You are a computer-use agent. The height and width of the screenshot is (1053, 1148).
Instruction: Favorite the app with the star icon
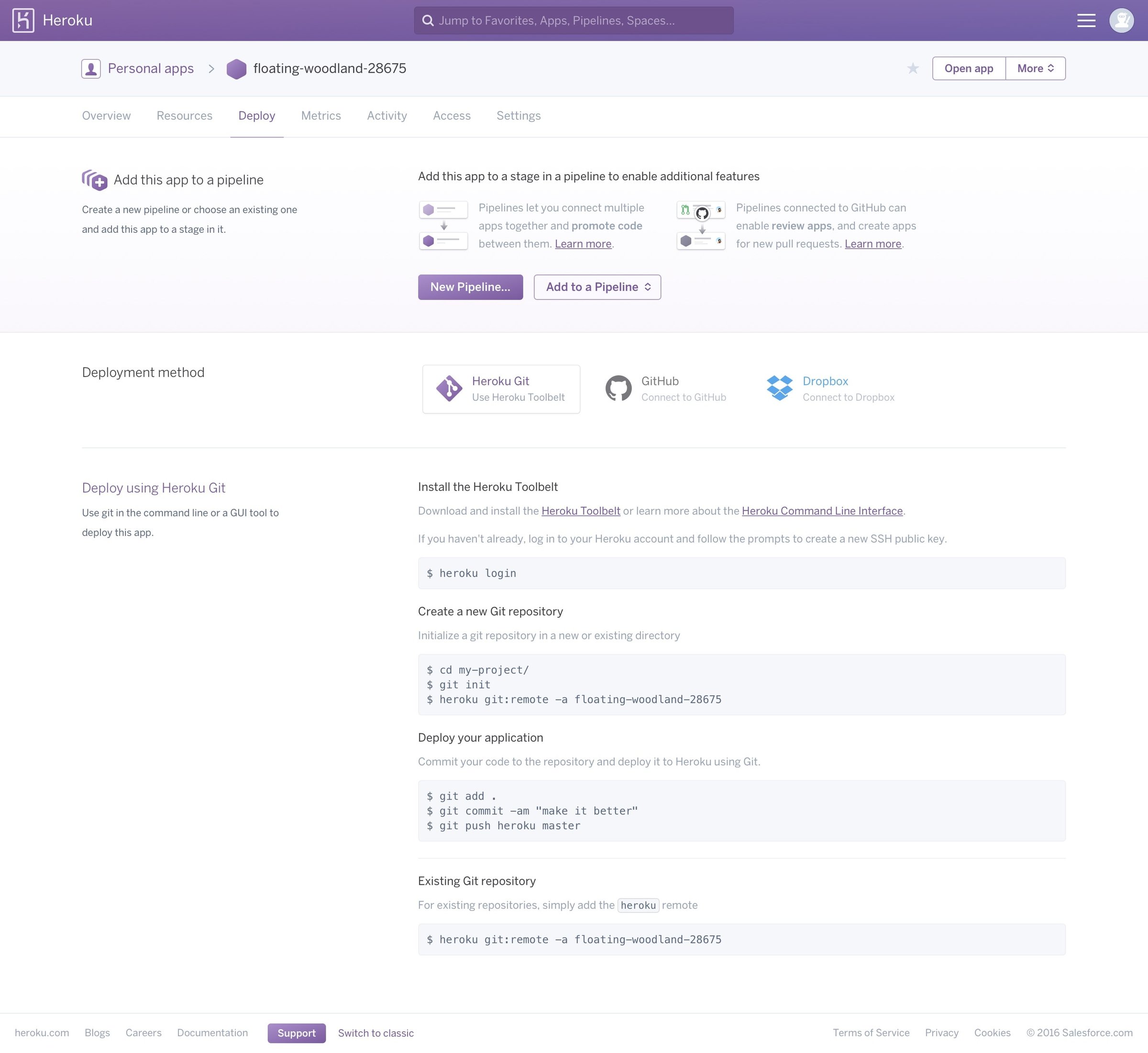click(x=913, y=68)
